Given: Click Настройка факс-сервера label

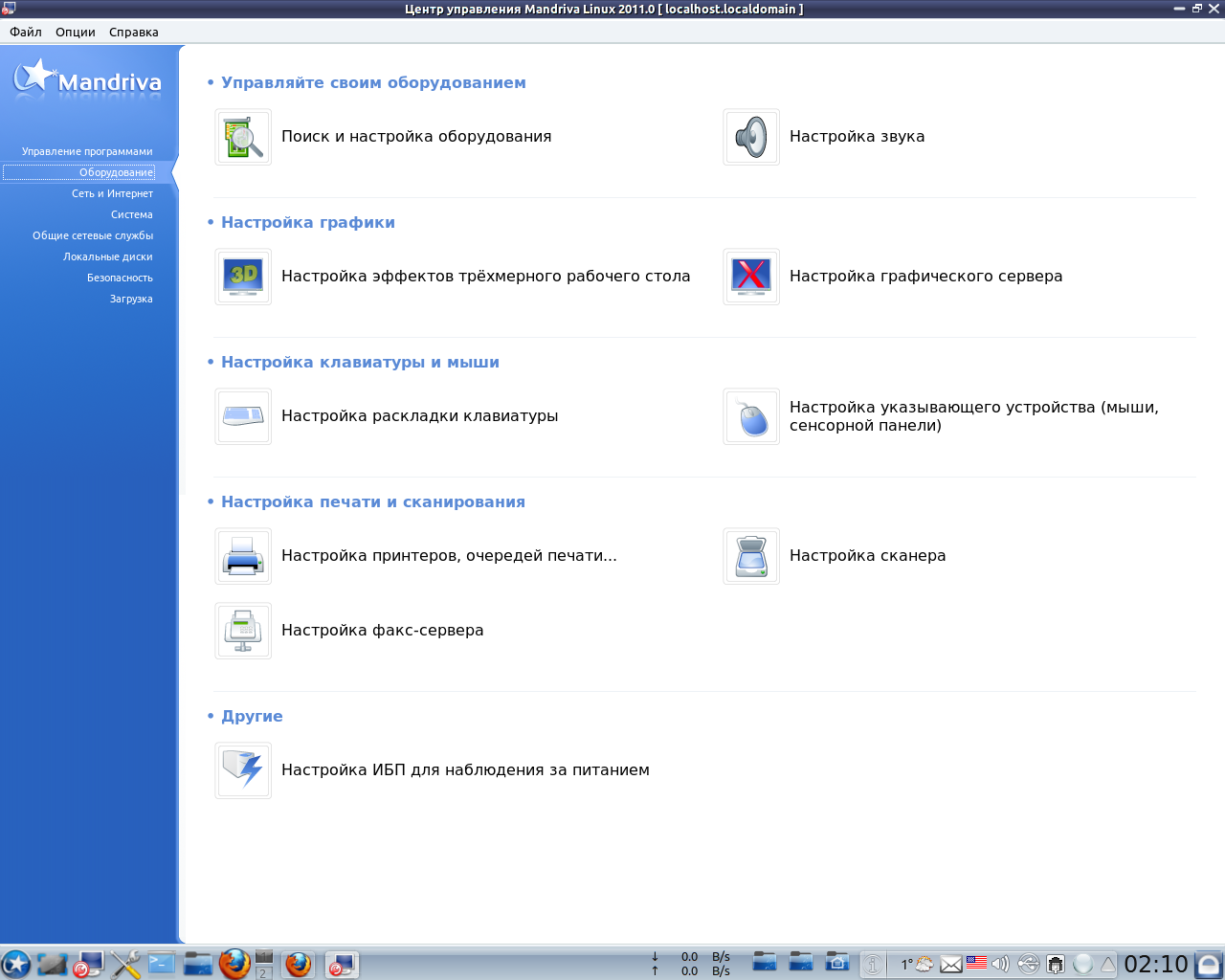Looking at the screenshot, I should (x=383, y=631).
